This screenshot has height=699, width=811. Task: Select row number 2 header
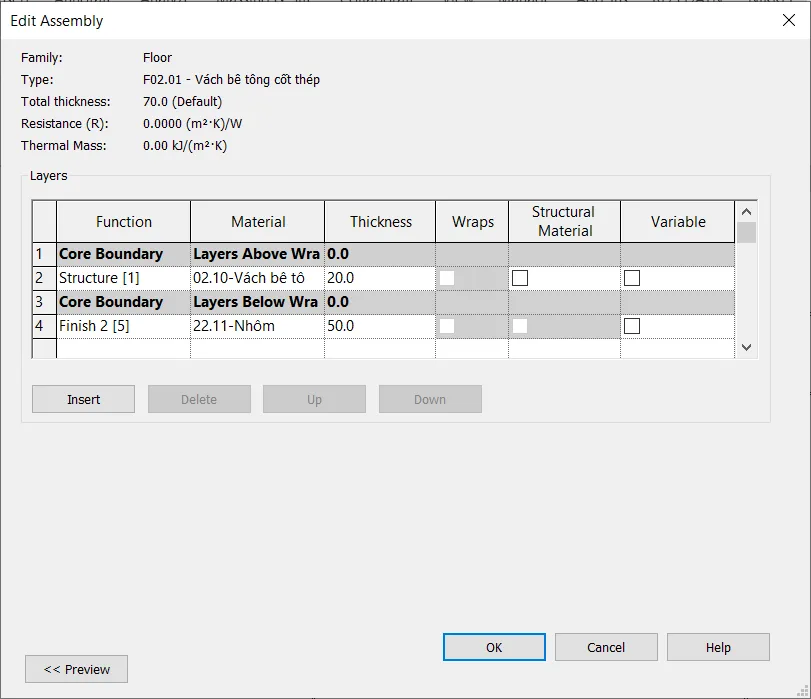[x=44, y=278]
